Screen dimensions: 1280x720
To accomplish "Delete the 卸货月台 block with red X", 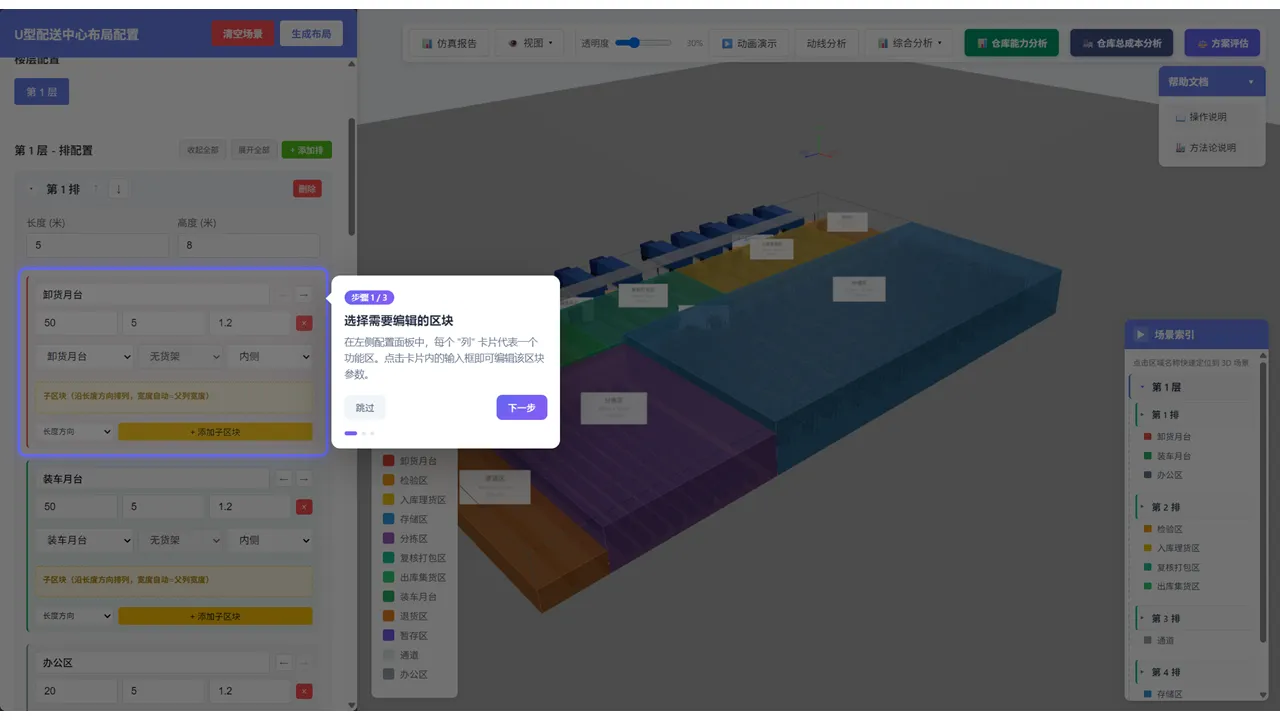I will coord(304,323).
